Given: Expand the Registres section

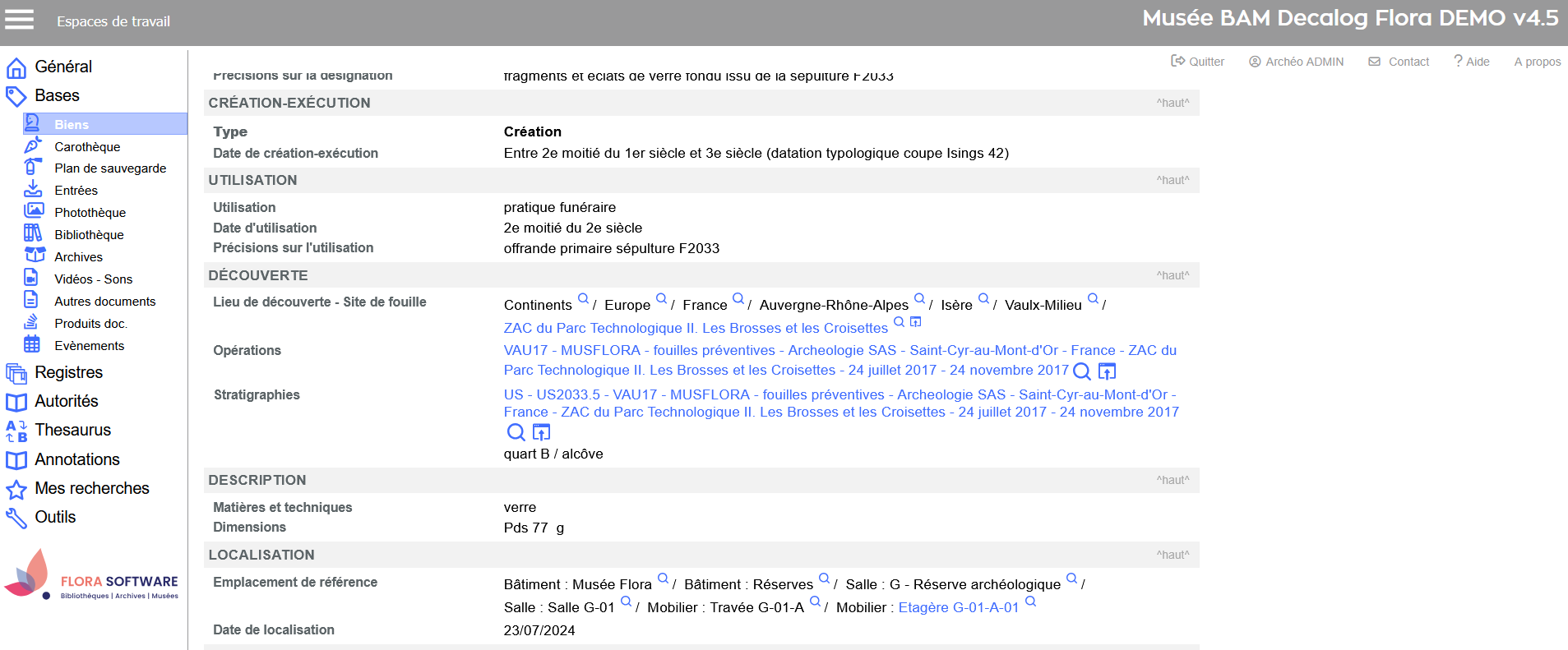Looking at the screenshot, I should (68, 372).
